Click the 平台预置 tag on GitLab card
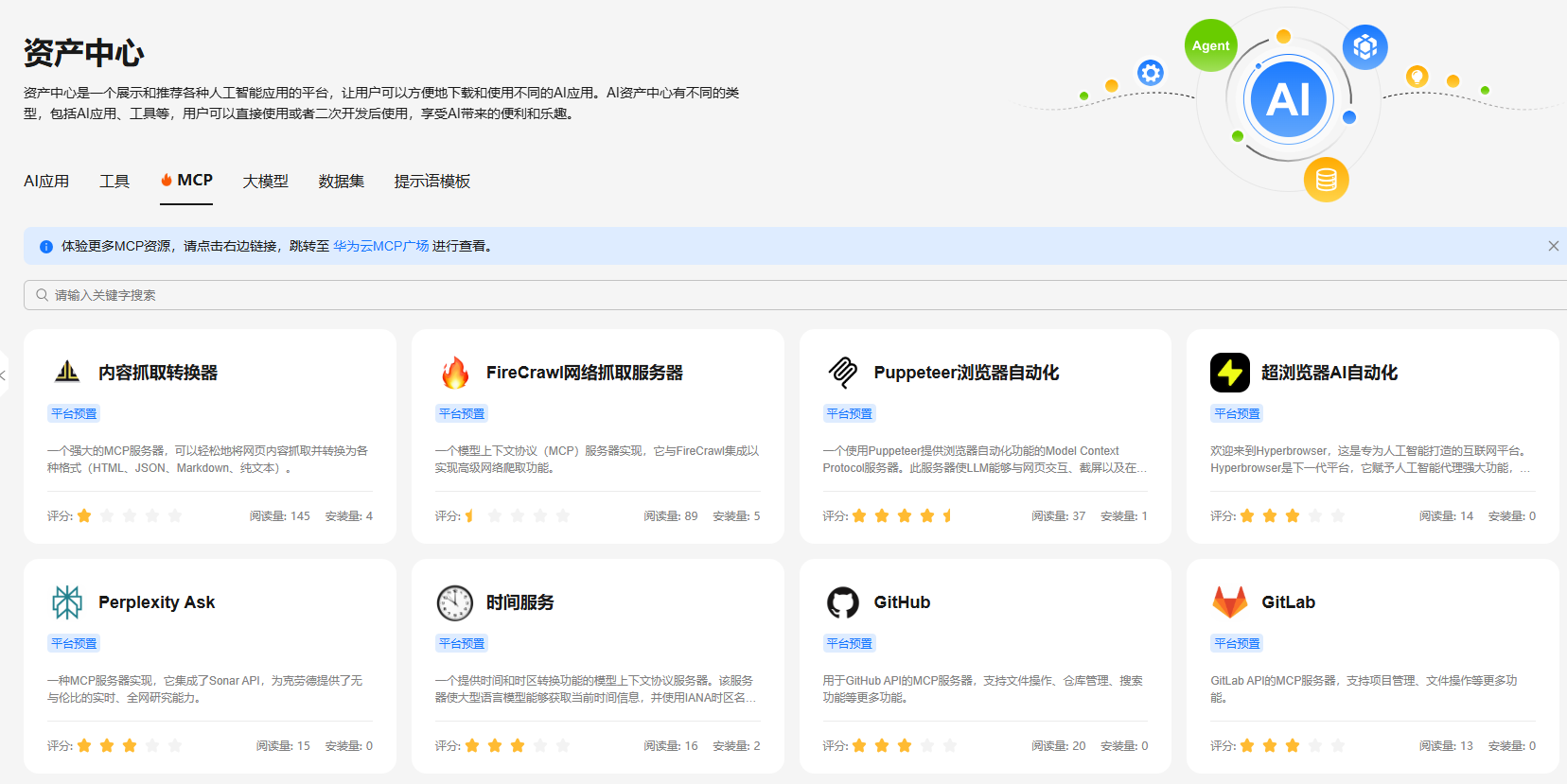 pos(1237,643)
